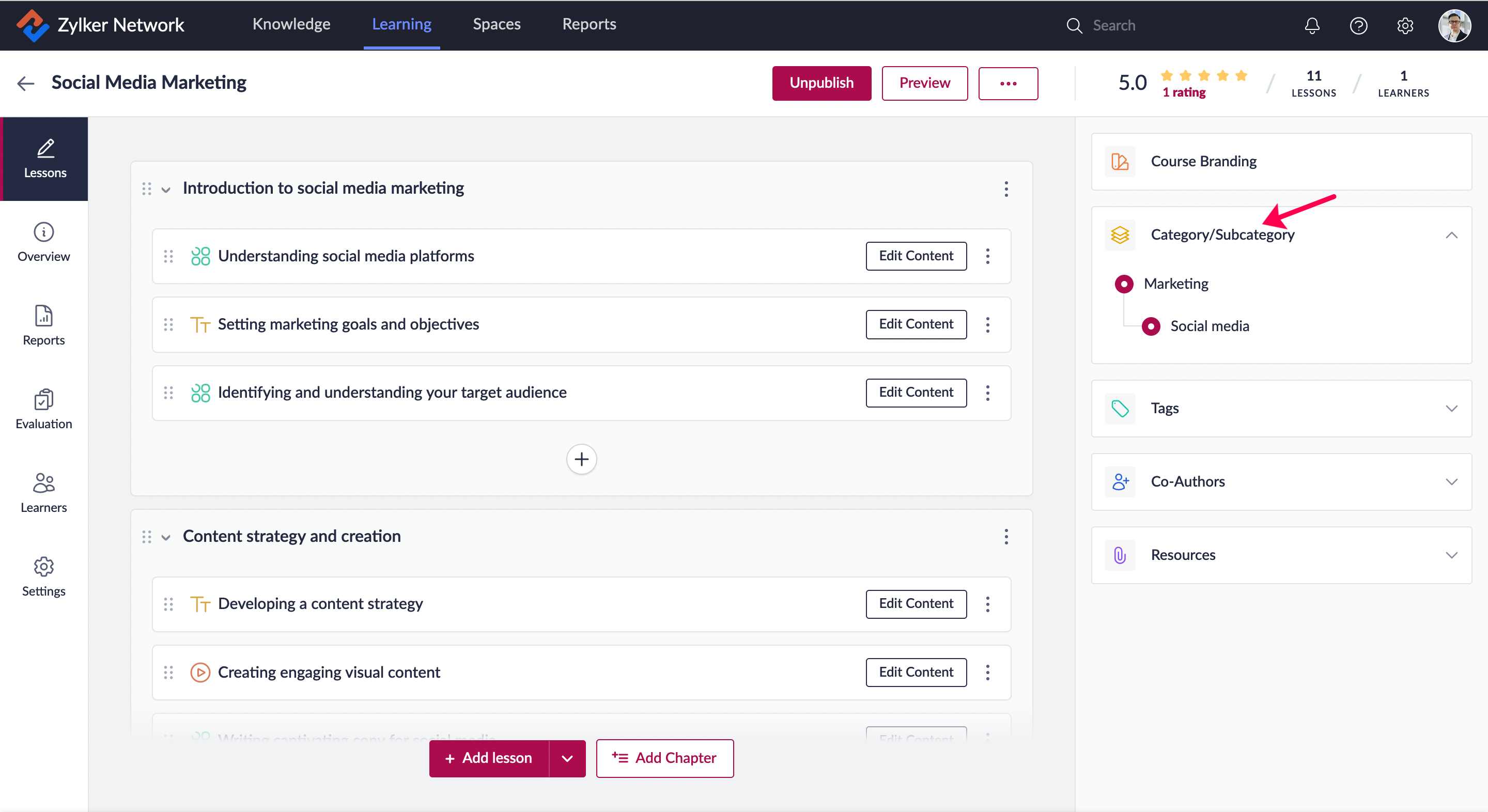Edit Content of Setting marketing goals and objectives
Image resolution: width=1488 pixels, height=812 pixels.
pyautogui.click(x=916, y=324)
